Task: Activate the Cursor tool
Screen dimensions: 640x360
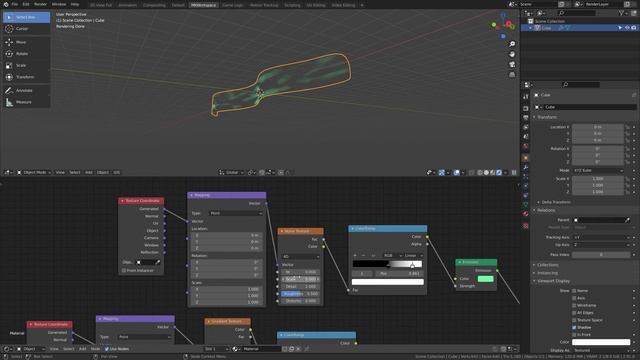Action: (27, 29)
